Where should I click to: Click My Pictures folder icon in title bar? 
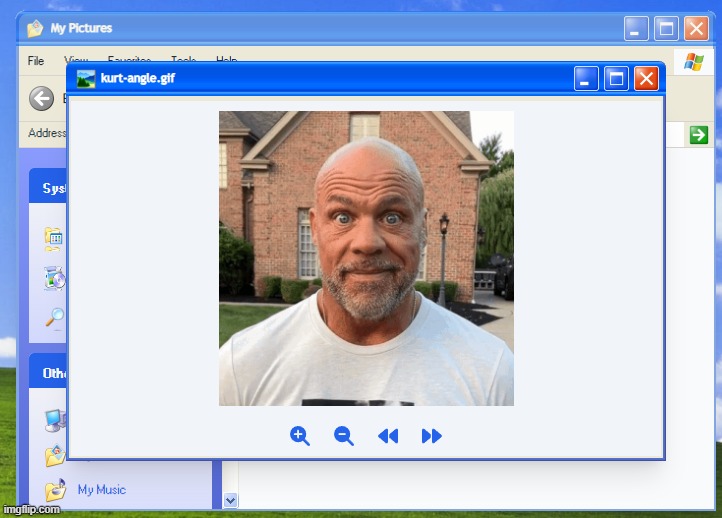[35, 29]
